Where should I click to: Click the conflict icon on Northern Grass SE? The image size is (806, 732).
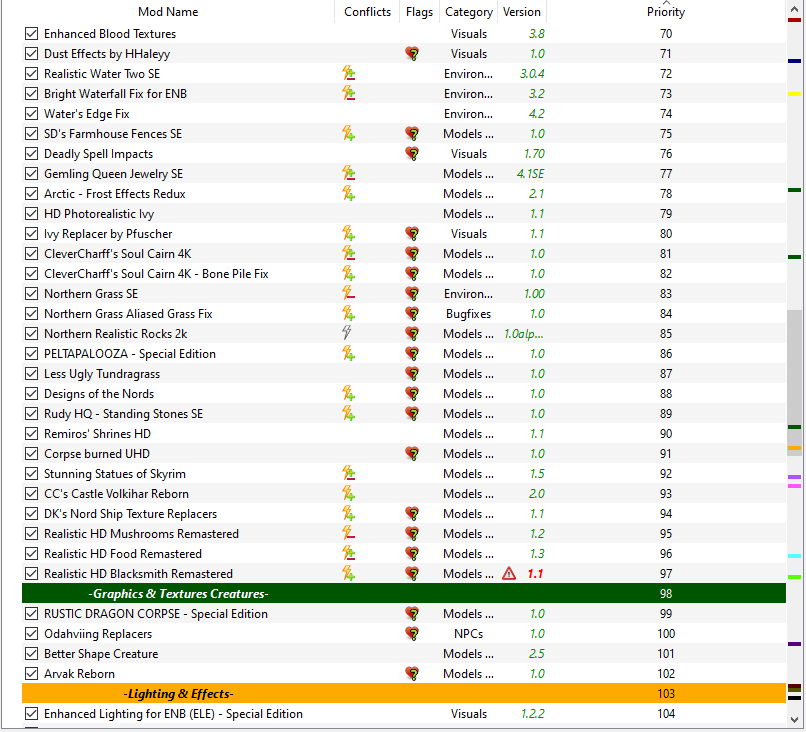(349, 294)
